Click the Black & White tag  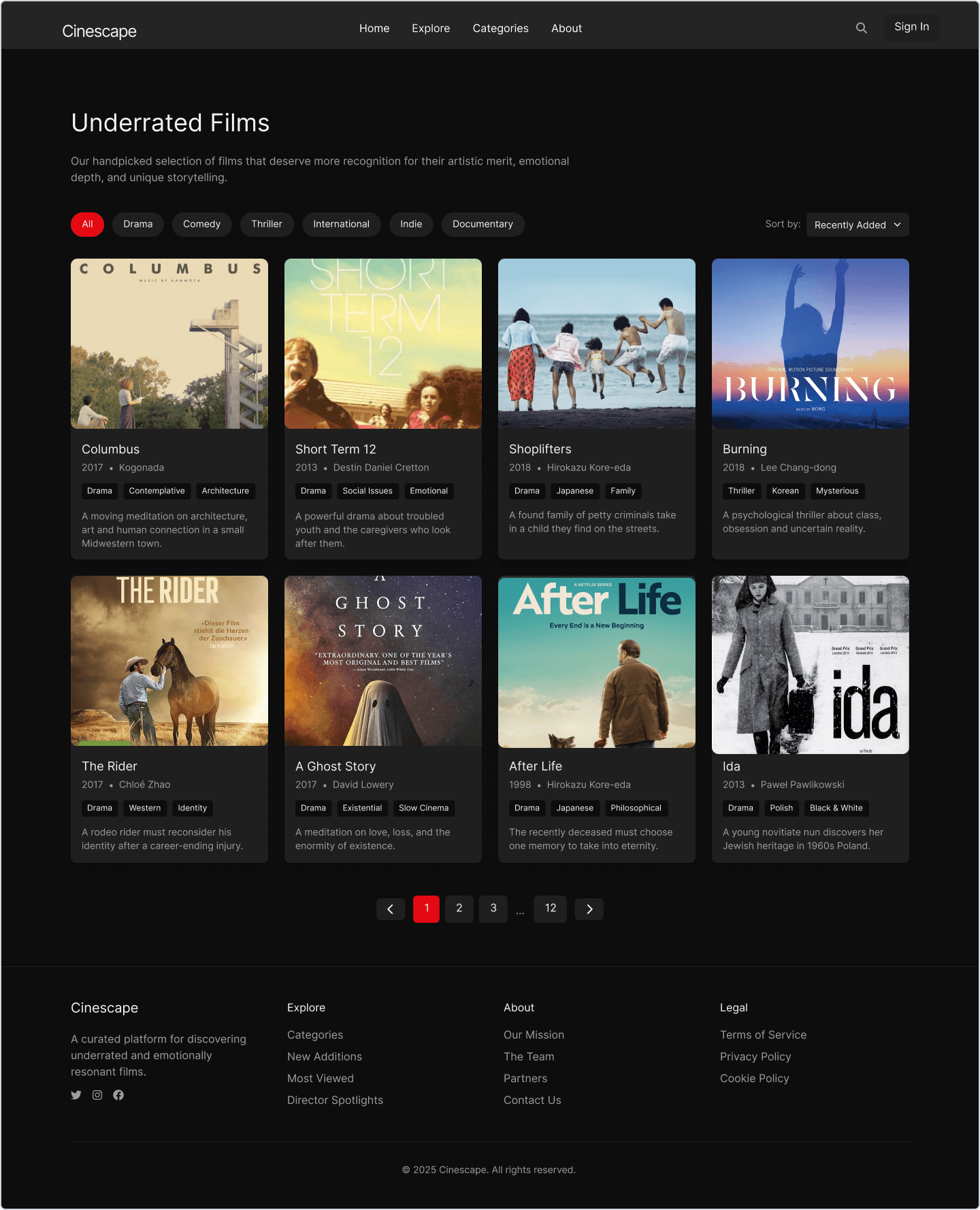point(836,808)
